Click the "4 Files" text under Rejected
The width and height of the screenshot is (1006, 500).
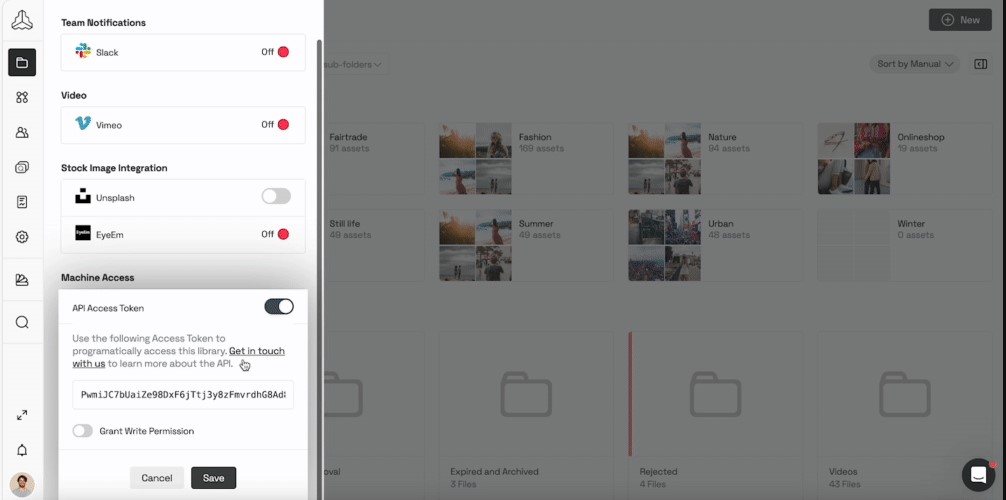coord(653,483)
